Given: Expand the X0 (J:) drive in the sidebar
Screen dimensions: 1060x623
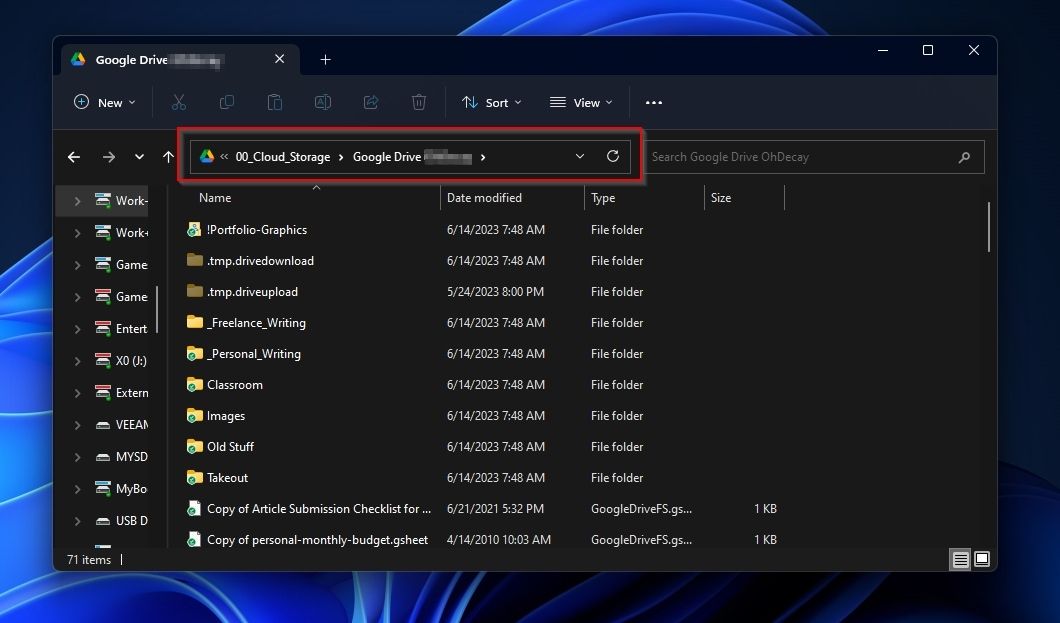Looking at the screenshot, I should tap(77, 360).
